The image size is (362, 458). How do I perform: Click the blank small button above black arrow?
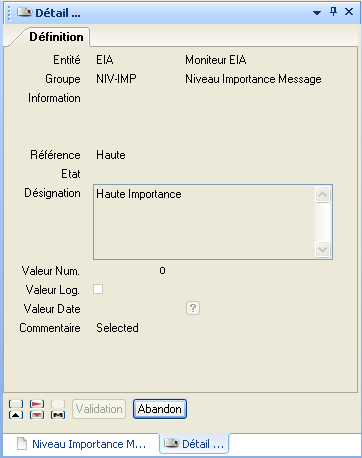pos(16,404)
